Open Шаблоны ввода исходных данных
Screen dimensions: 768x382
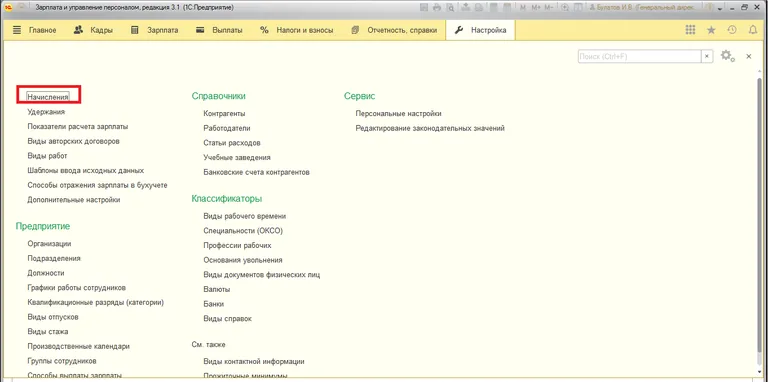(86, 170)
